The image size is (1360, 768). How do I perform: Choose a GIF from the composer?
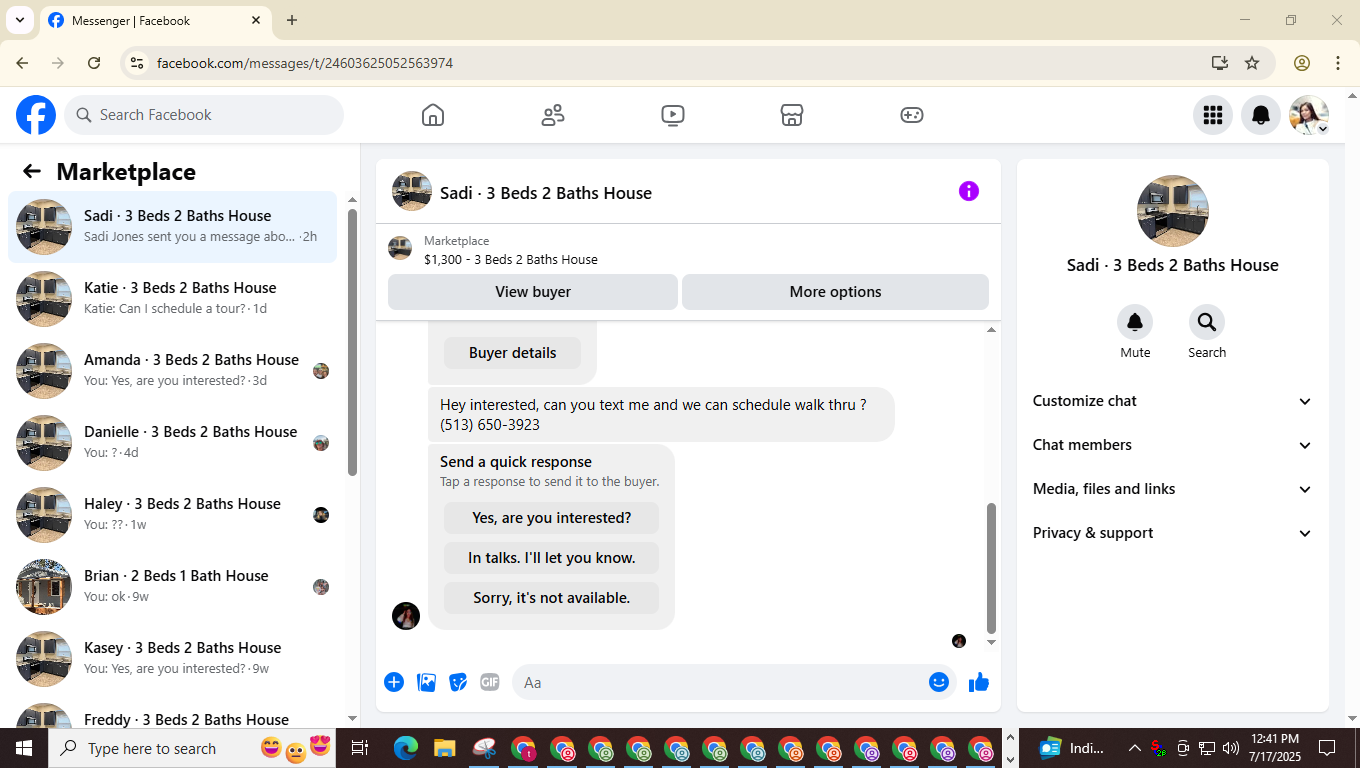click(x=490, y=682)
